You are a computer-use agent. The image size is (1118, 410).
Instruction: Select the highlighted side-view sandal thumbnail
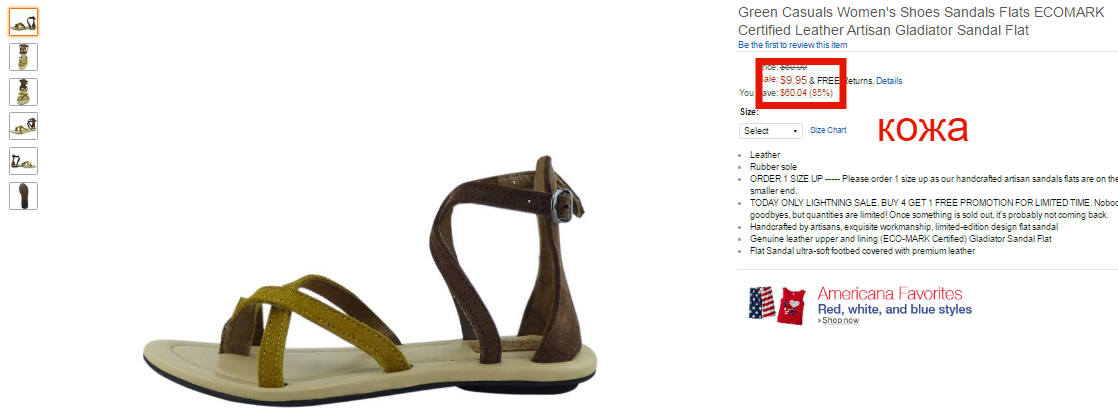point(24,22)
